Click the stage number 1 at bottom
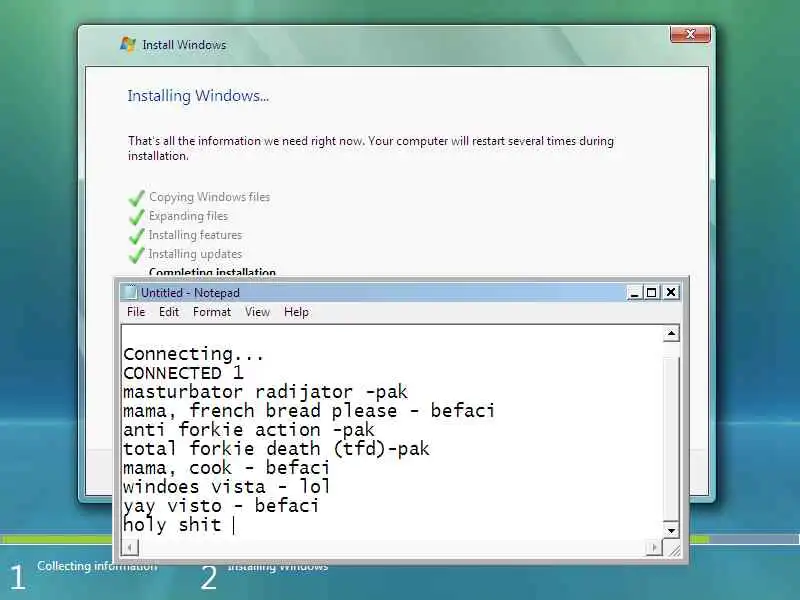800x600 pixels. tap(17, 578)
